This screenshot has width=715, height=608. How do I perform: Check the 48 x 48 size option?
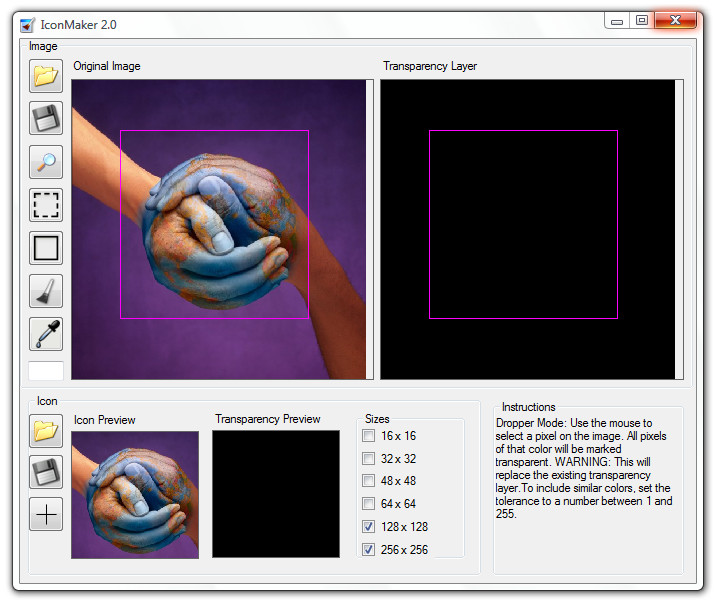pos(368,481)
